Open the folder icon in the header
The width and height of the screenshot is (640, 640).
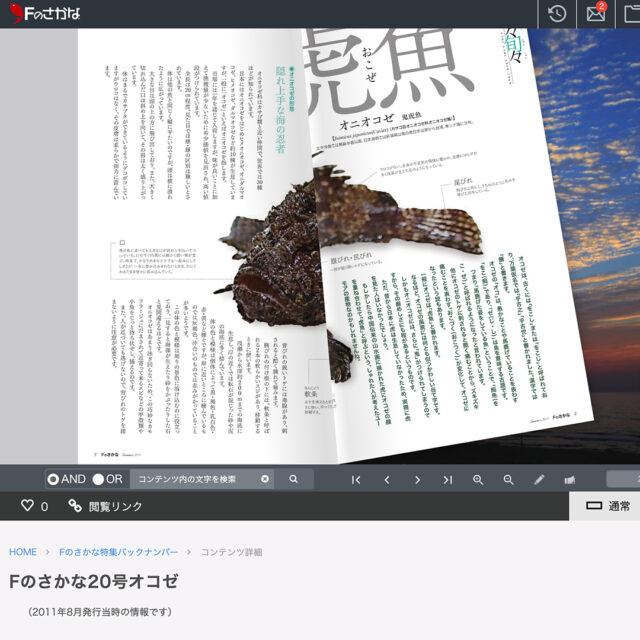pos(632,14)
